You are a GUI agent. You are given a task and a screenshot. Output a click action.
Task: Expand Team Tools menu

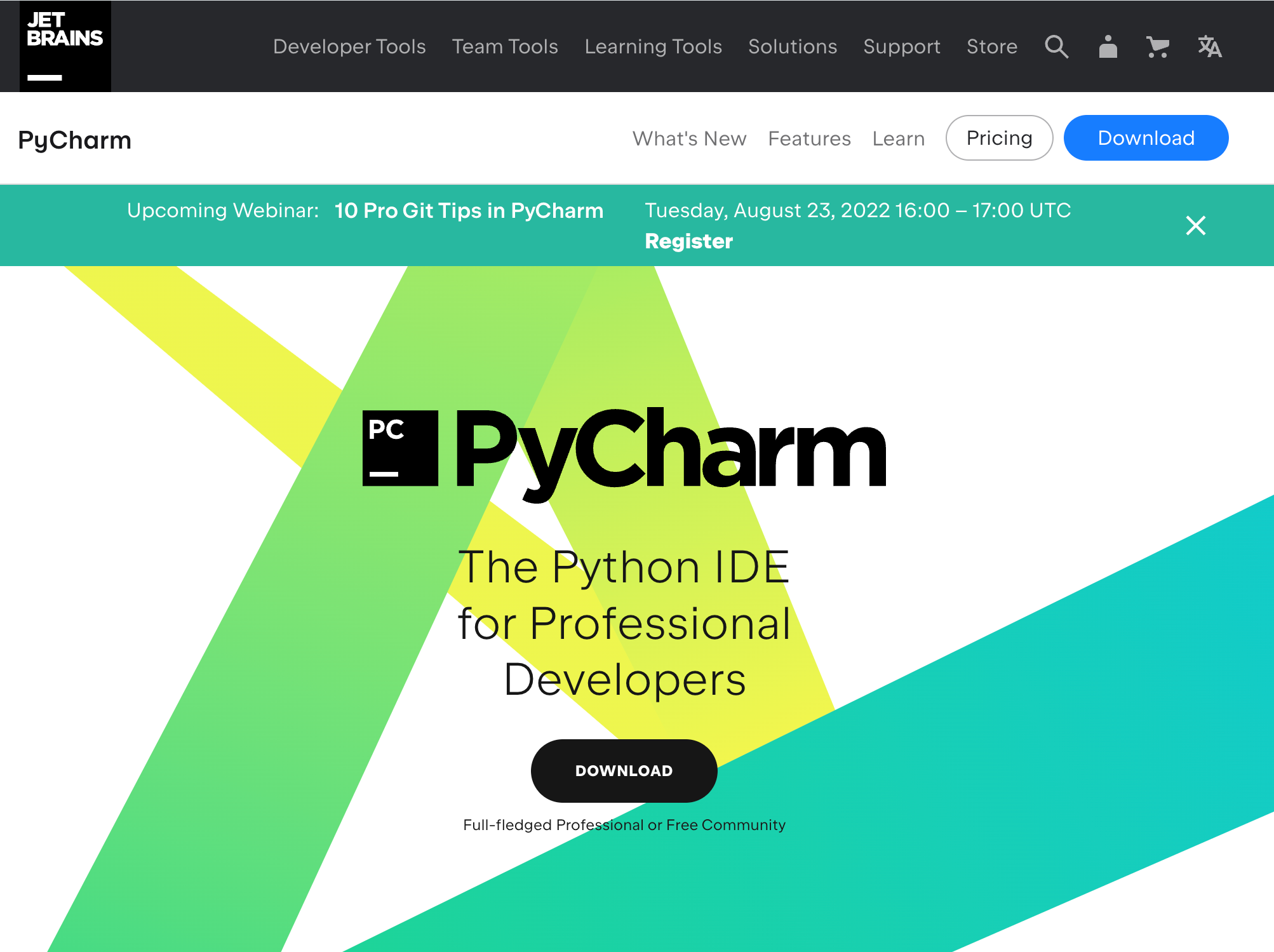coord(505,46)
